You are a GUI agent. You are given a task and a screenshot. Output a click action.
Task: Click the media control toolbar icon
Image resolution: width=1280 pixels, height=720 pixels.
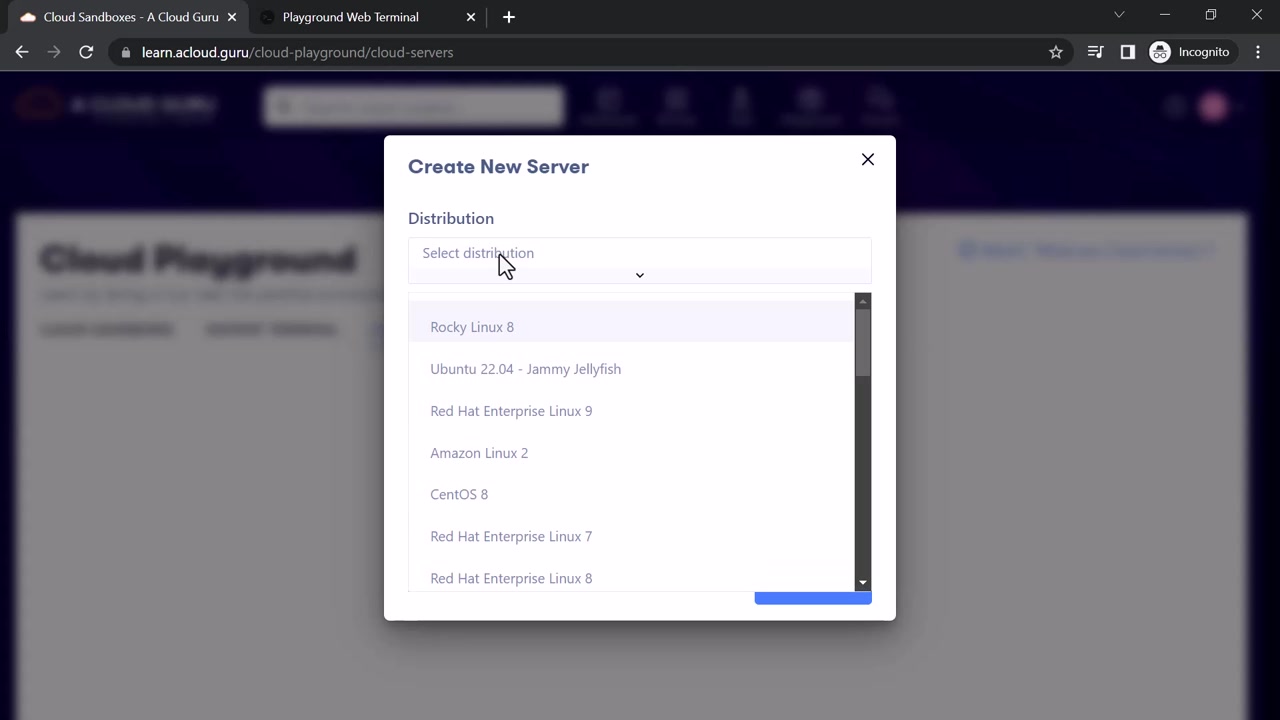1096,52
